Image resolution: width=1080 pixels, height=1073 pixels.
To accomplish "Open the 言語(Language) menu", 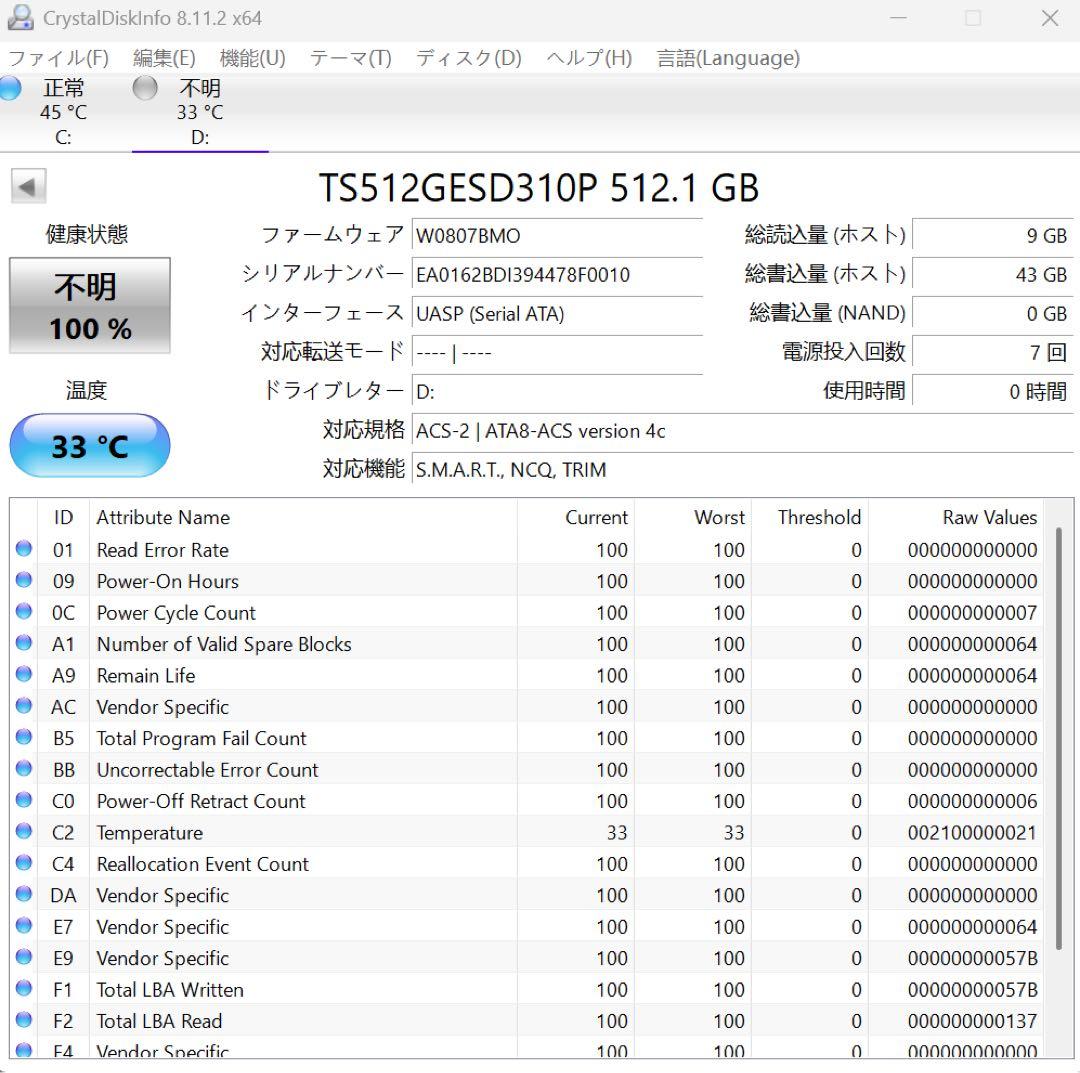I will click(728, 58).
